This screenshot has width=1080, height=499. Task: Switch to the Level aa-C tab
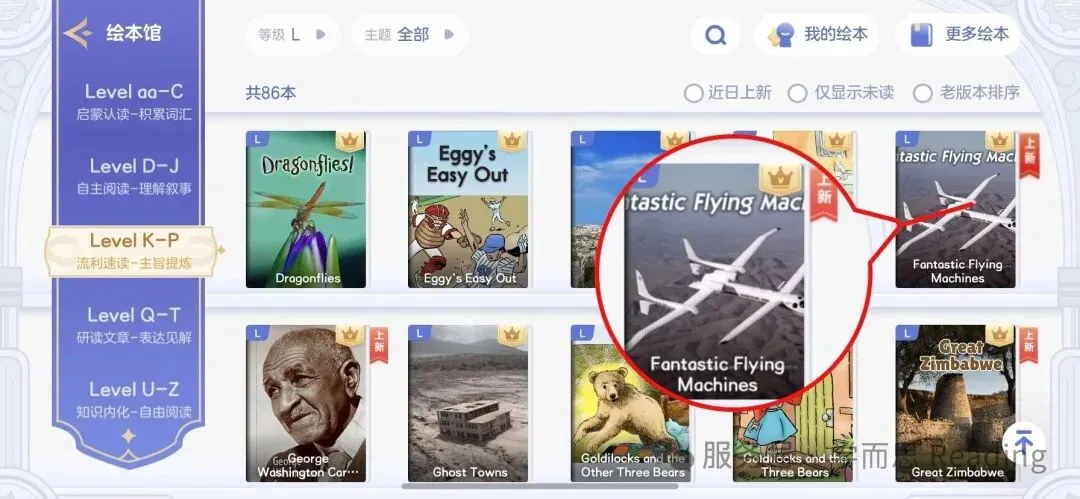point(134,102)
